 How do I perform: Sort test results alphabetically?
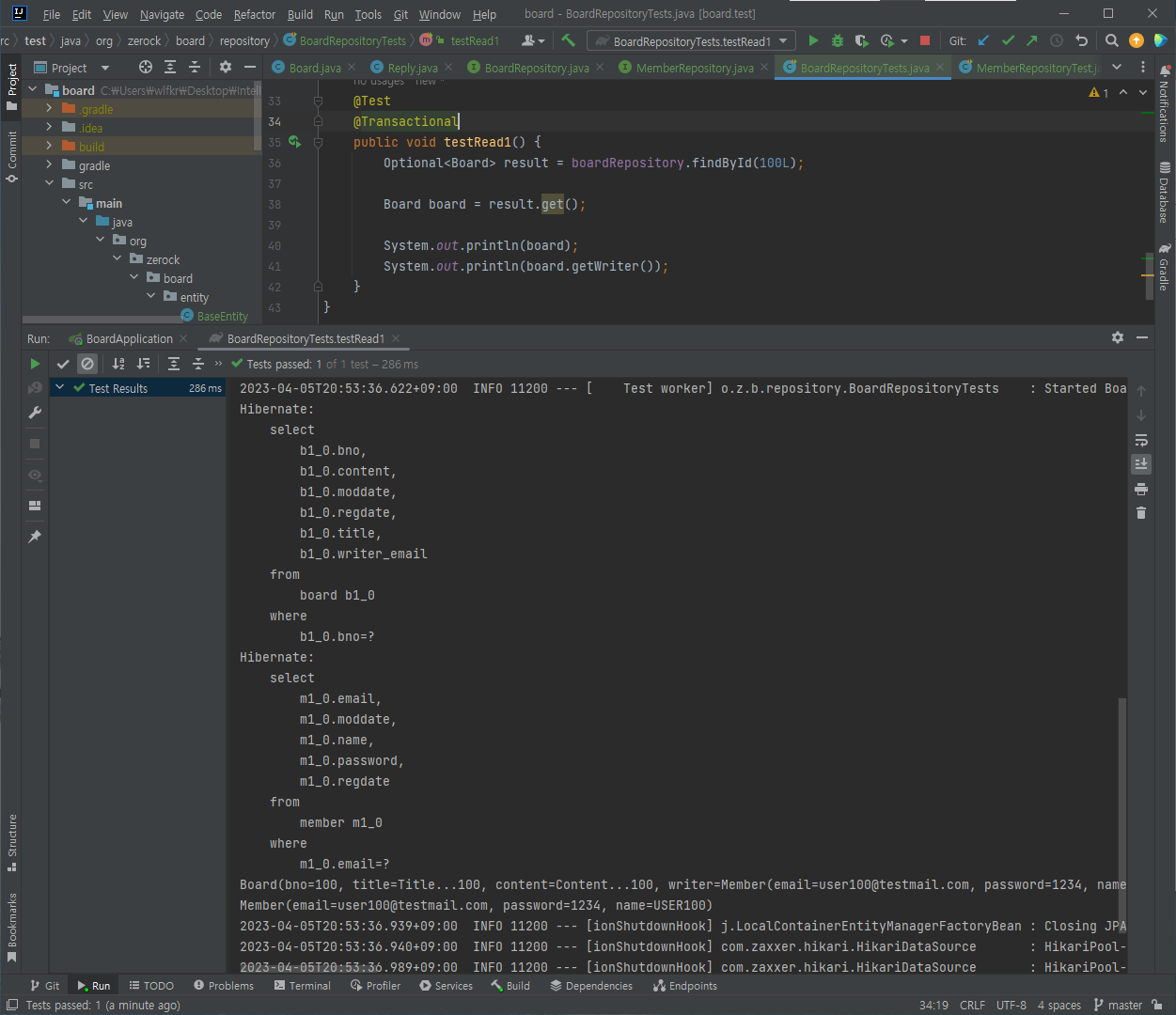click(x=118, y=364)
